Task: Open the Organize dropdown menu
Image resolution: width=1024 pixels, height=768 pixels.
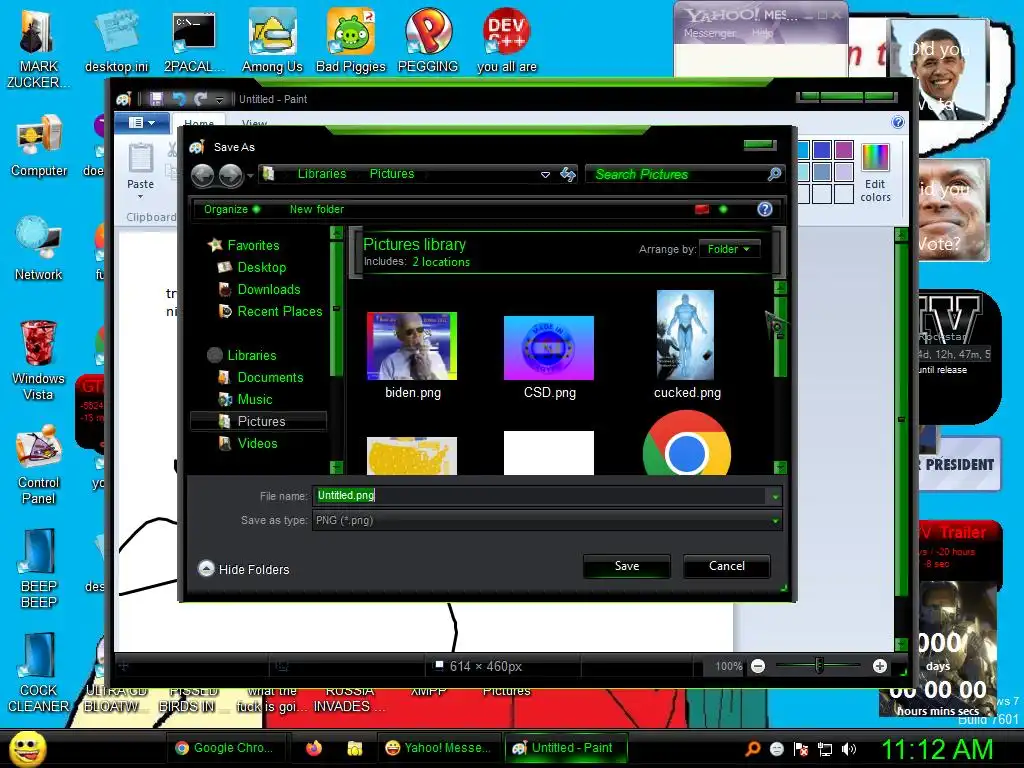Action: pyautogui.click(x=232, y=209)
